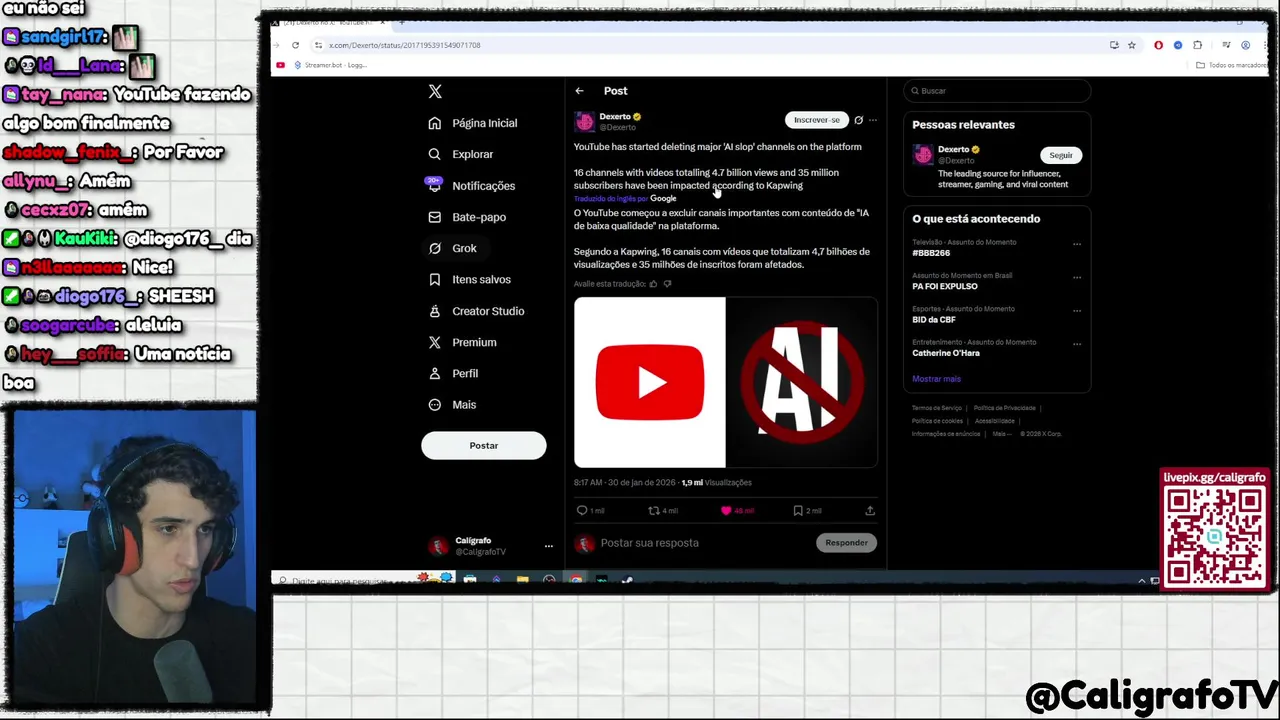Click the Chrome icon in the taskbar
This screenshot has width=1280, height=720.
tap(576, 580)
